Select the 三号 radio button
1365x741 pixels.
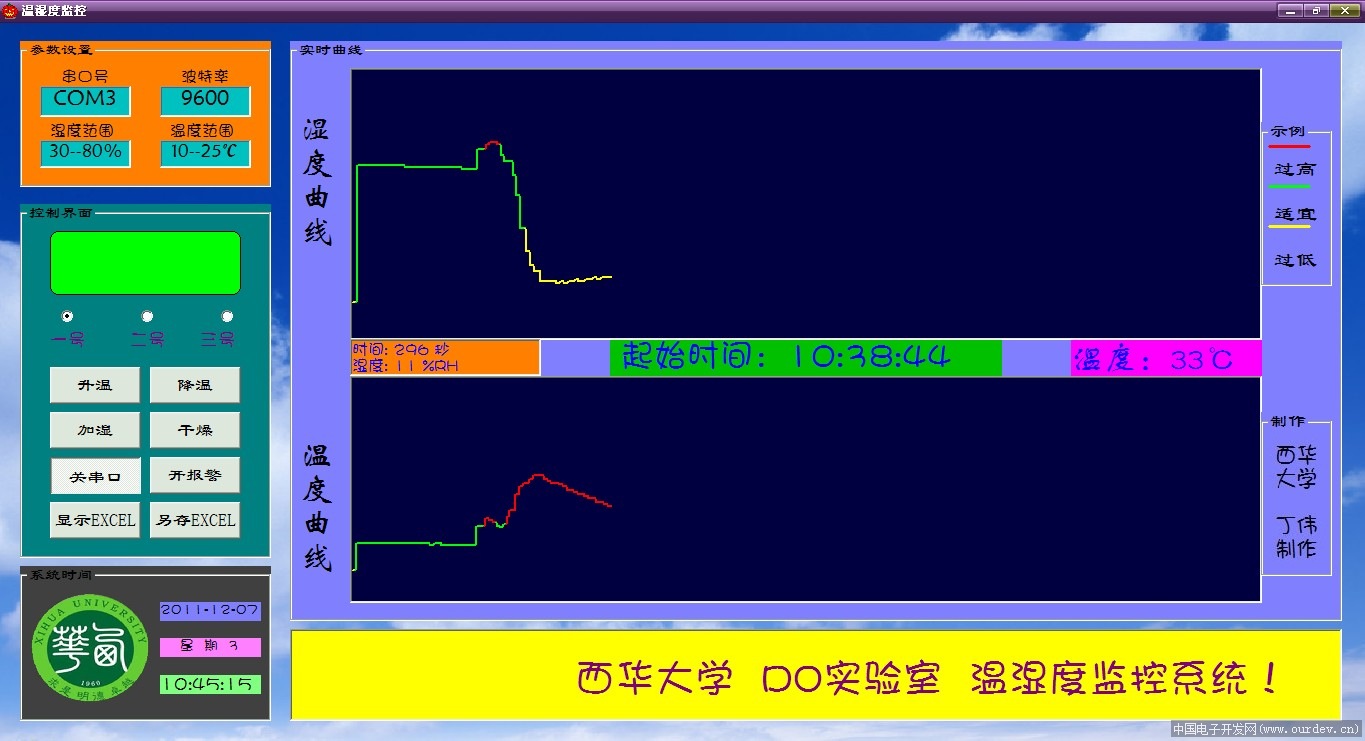click(x=227, y=316)
